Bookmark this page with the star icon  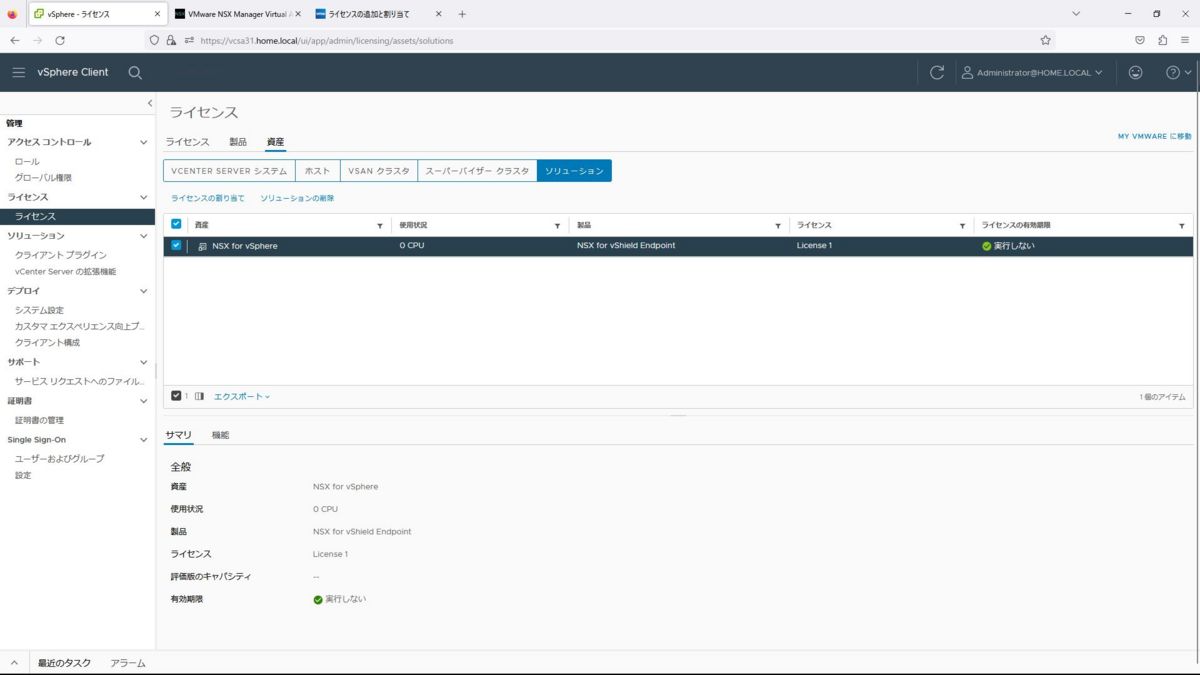tap(1045, 40)
